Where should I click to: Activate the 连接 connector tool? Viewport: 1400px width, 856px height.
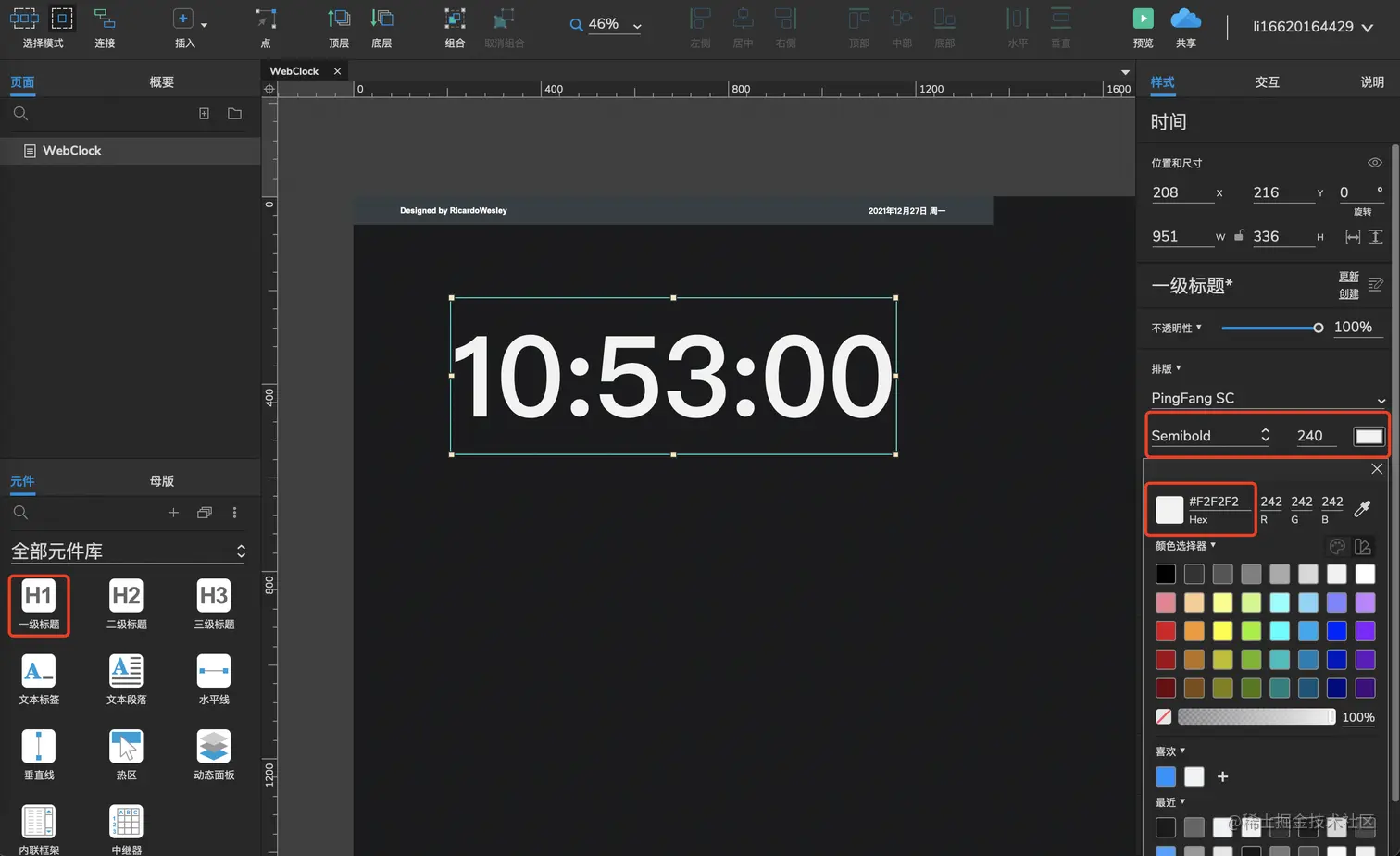(x=105, y=19)
